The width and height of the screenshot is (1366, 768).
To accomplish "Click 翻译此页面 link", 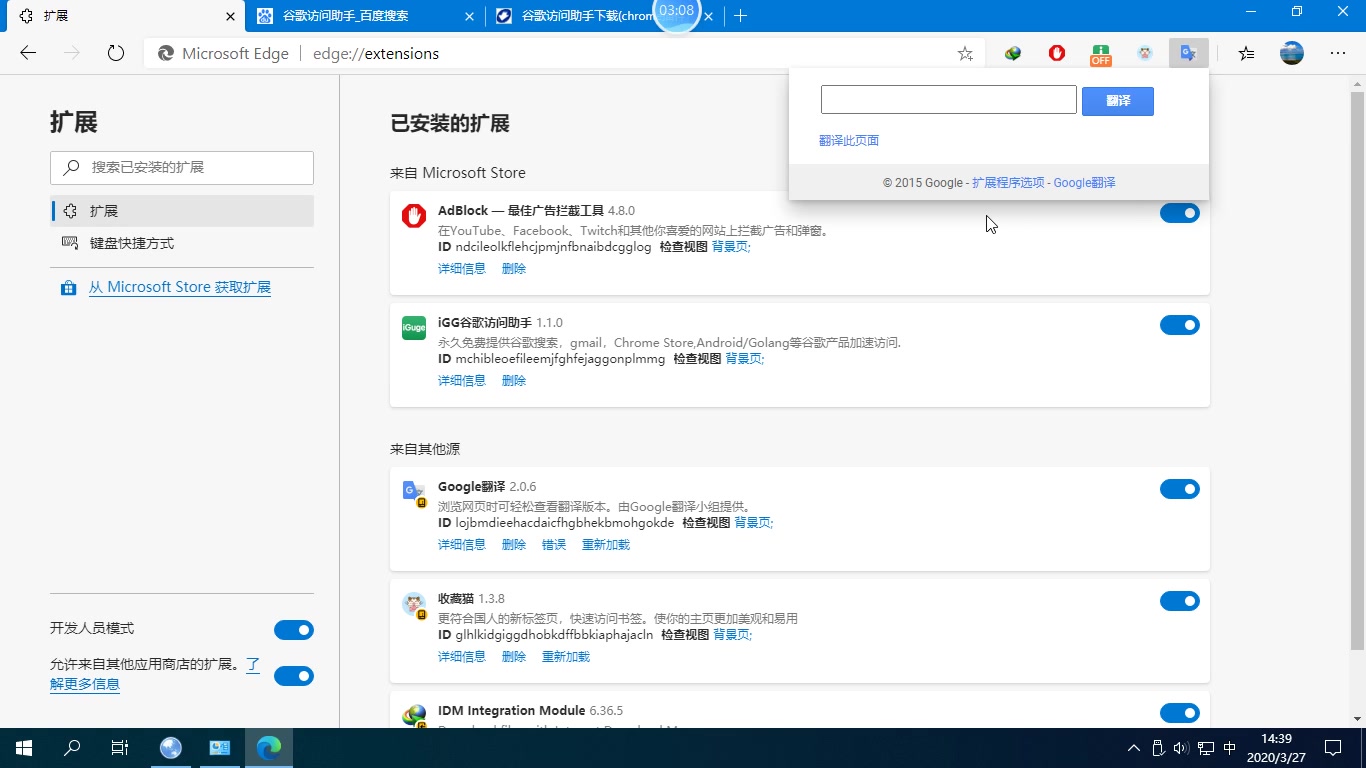I will [x=849, y=141].
